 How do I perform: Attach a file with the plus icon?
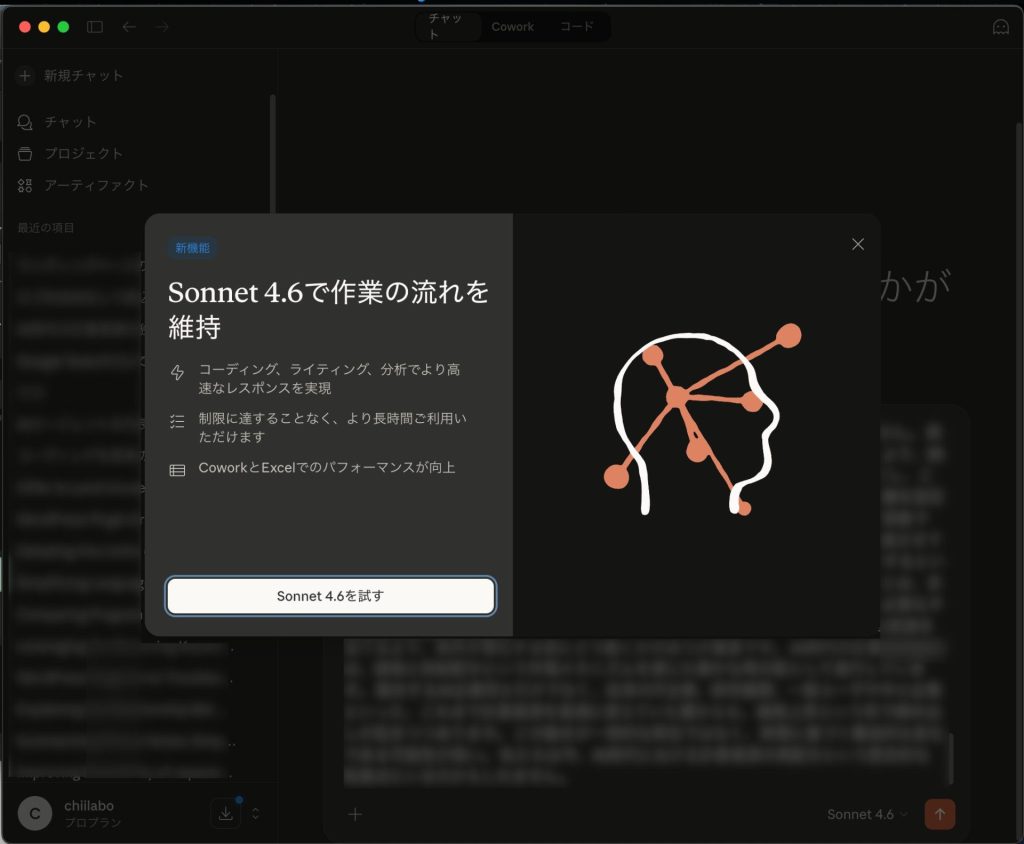[x=354, y=814]
